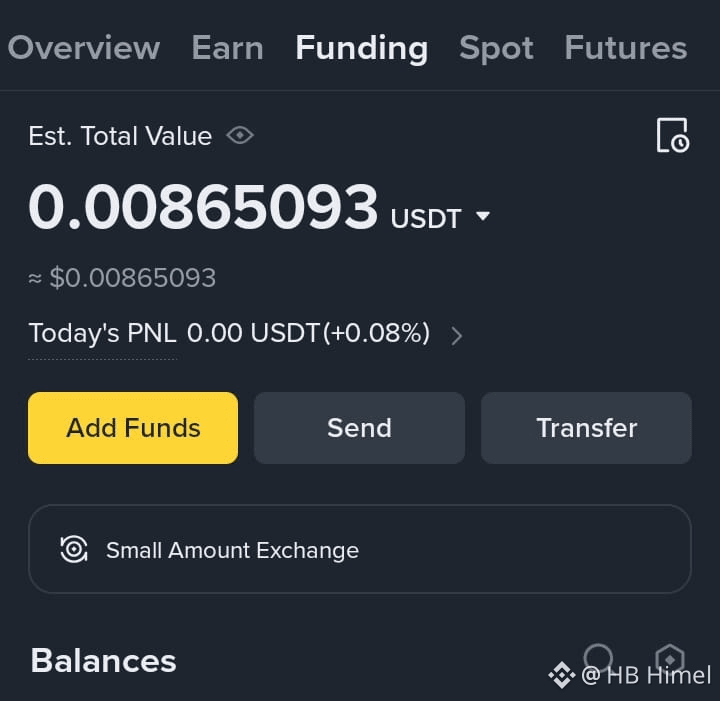Go to the Futures tab
720x701 pixels.
[626, 48]
